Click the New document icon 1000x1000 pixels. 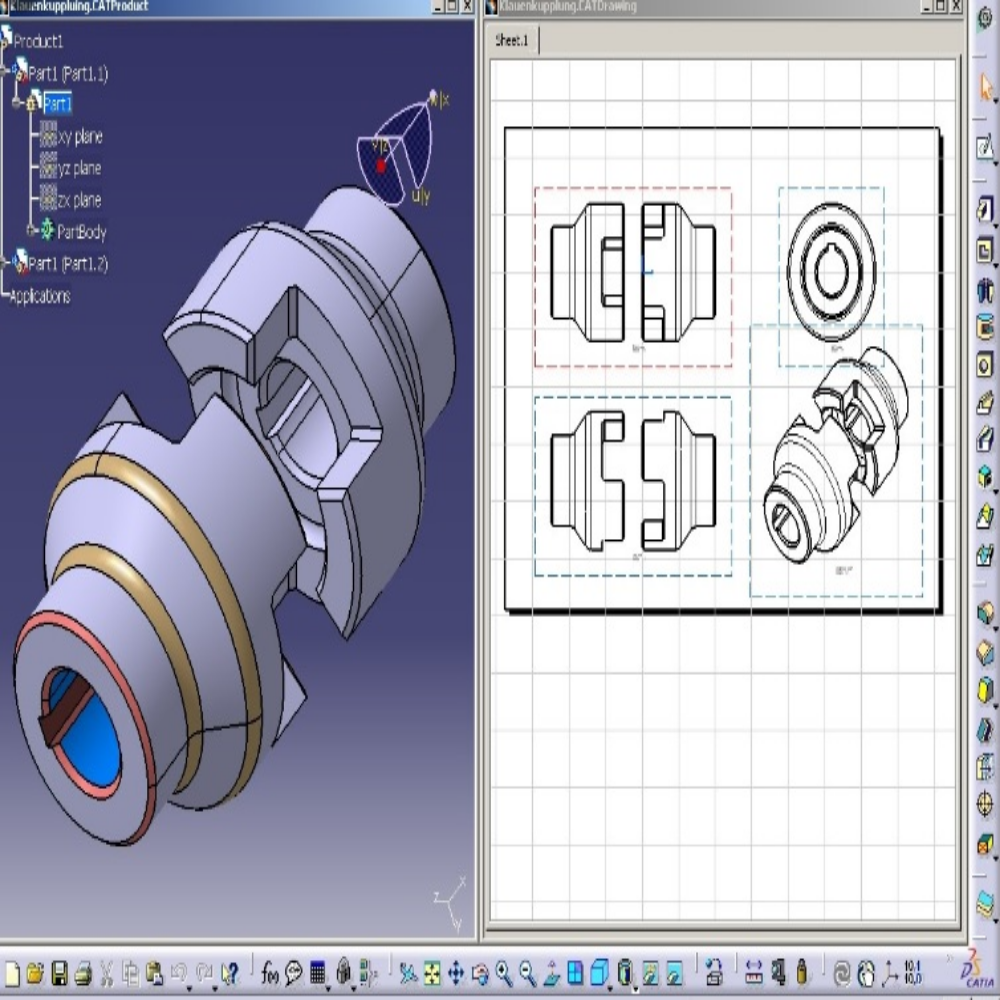click(12, 972)
